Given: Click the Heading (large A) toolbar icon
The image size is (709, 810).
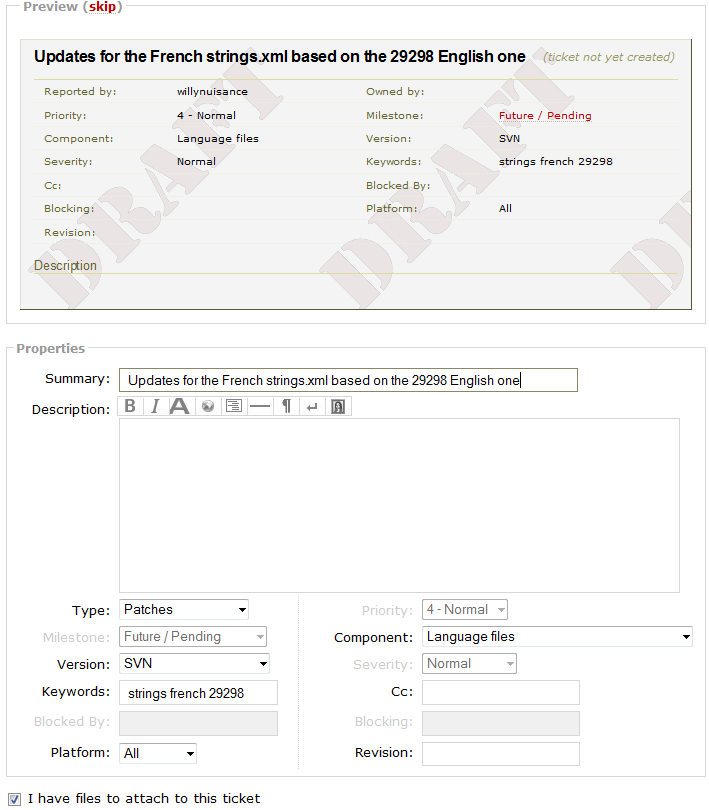Looking at the screenshot, I should (180, 406).
